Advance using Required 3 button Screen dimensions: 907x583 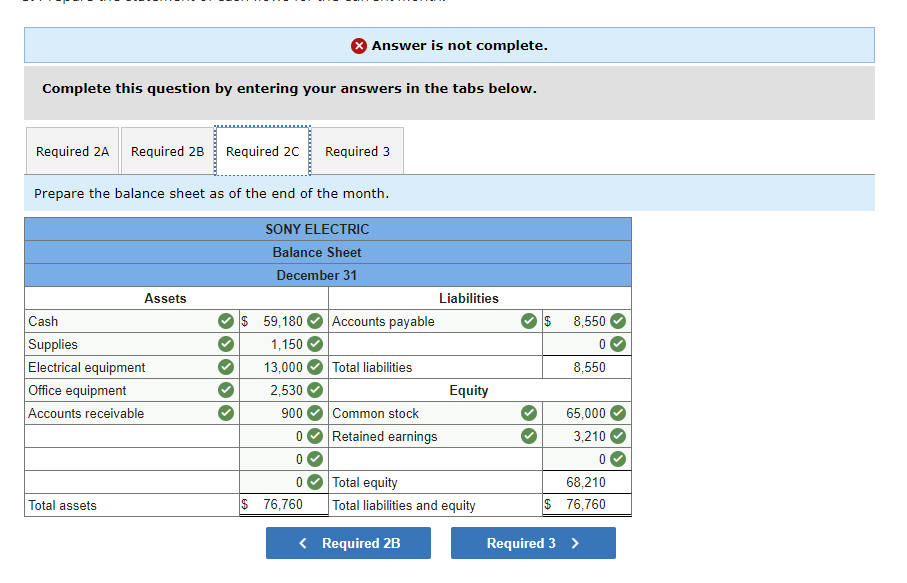533,543
